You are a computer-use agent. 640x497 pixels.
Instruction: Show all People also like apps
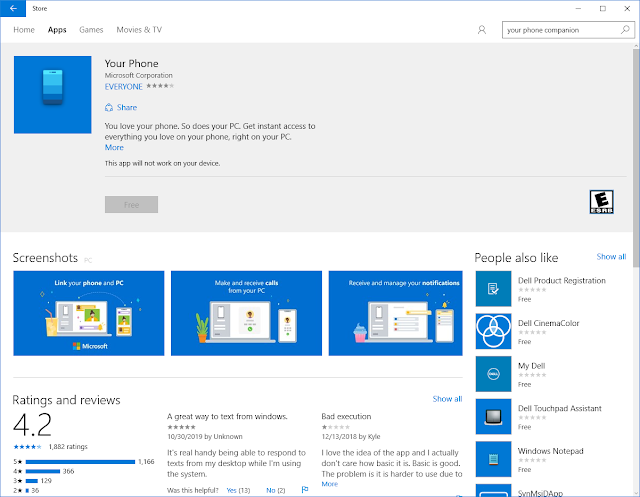[x=611, y=257]
